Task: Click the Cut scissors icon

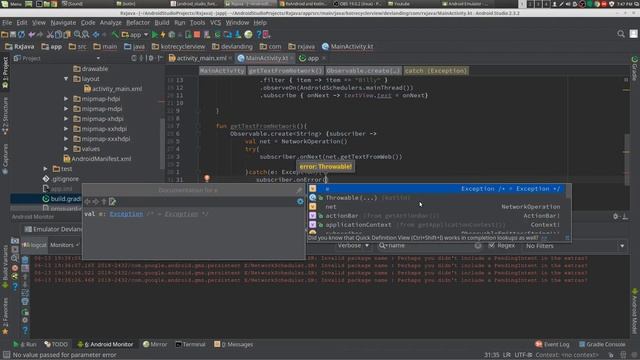Action: click(50, 35)
